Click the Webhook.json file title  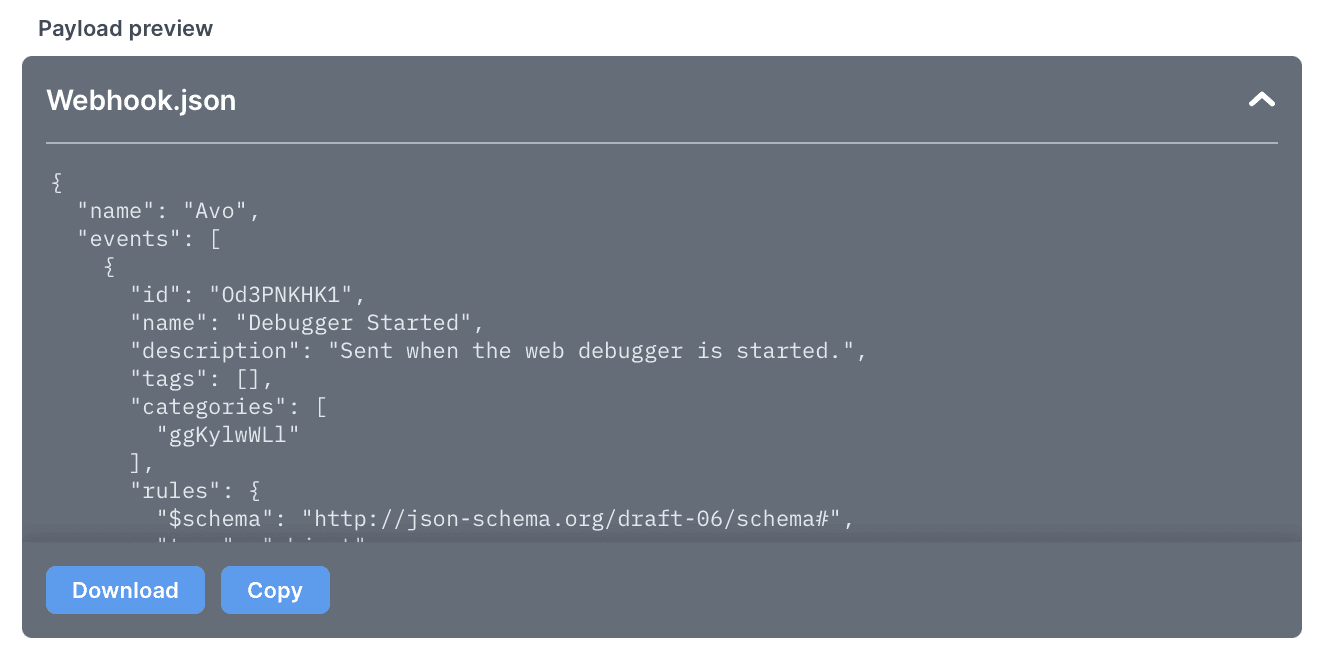tap(141, 101)
